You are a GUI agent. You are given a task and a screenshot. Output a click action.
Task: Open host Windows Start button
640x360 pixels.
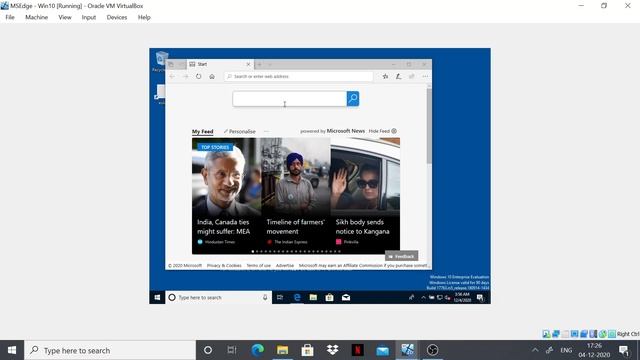(12, 350)
